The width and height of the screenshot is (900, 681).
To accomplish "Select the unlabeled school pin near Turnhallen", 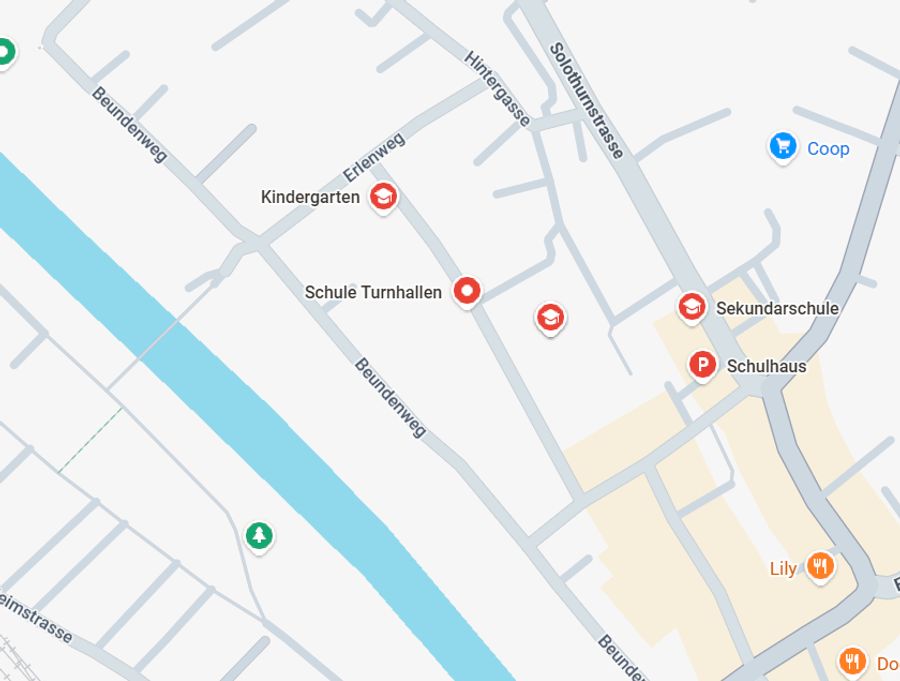I will click(550, 318).
